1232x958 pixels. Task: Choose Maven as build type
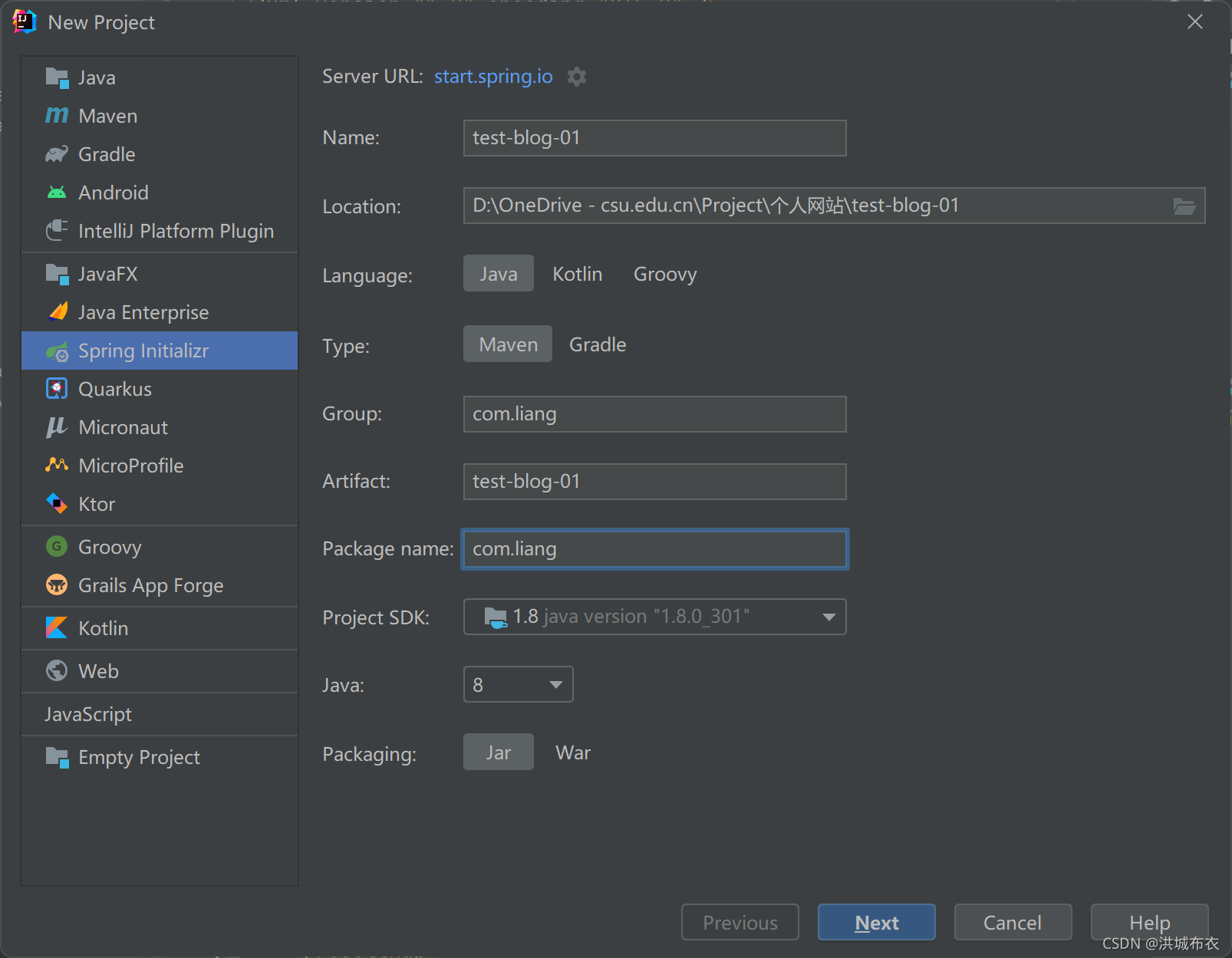pos(508,344)
